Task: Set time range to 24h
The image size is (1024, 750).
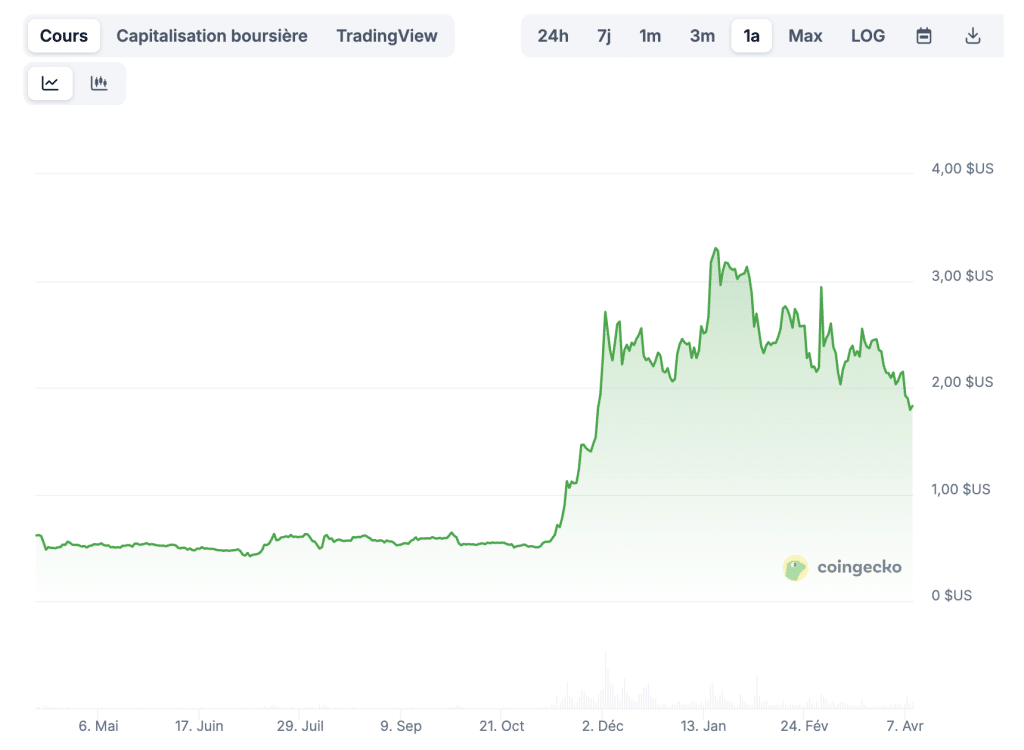Action: click(552, 36)
